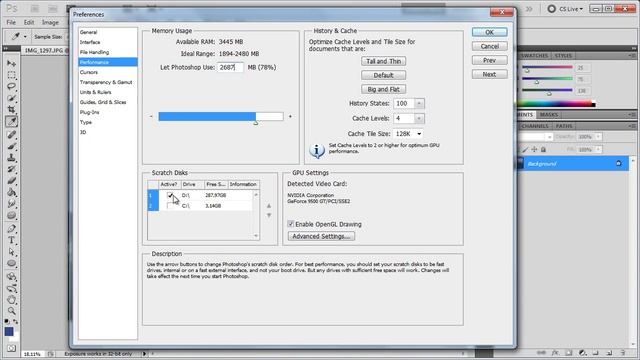Click the OK button
The width and height of the screenshot is (640, 360).
489,32
